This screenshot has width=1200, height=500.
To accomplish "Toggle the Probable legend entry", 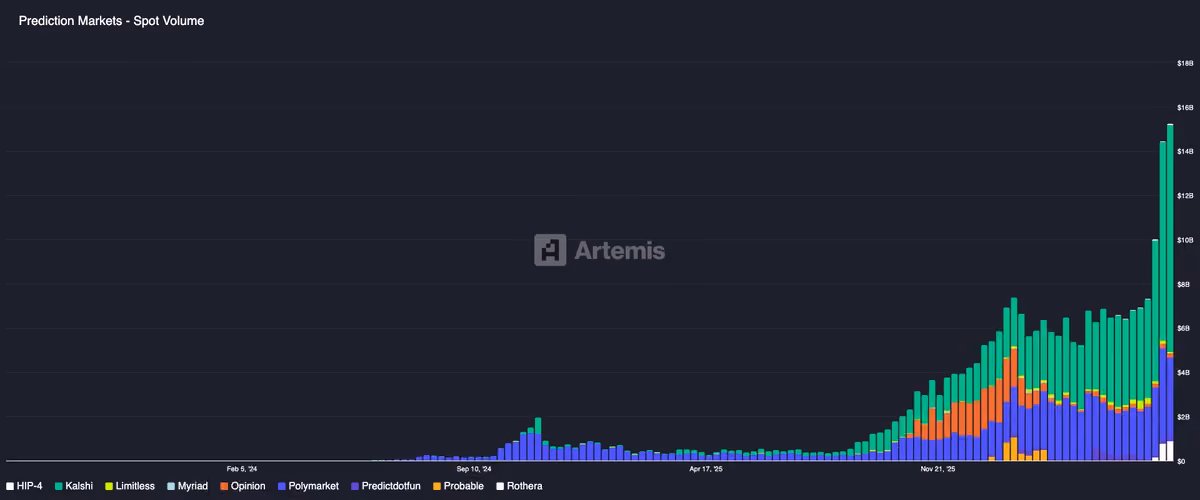I will pyautogui.click(x=458, y=485).
